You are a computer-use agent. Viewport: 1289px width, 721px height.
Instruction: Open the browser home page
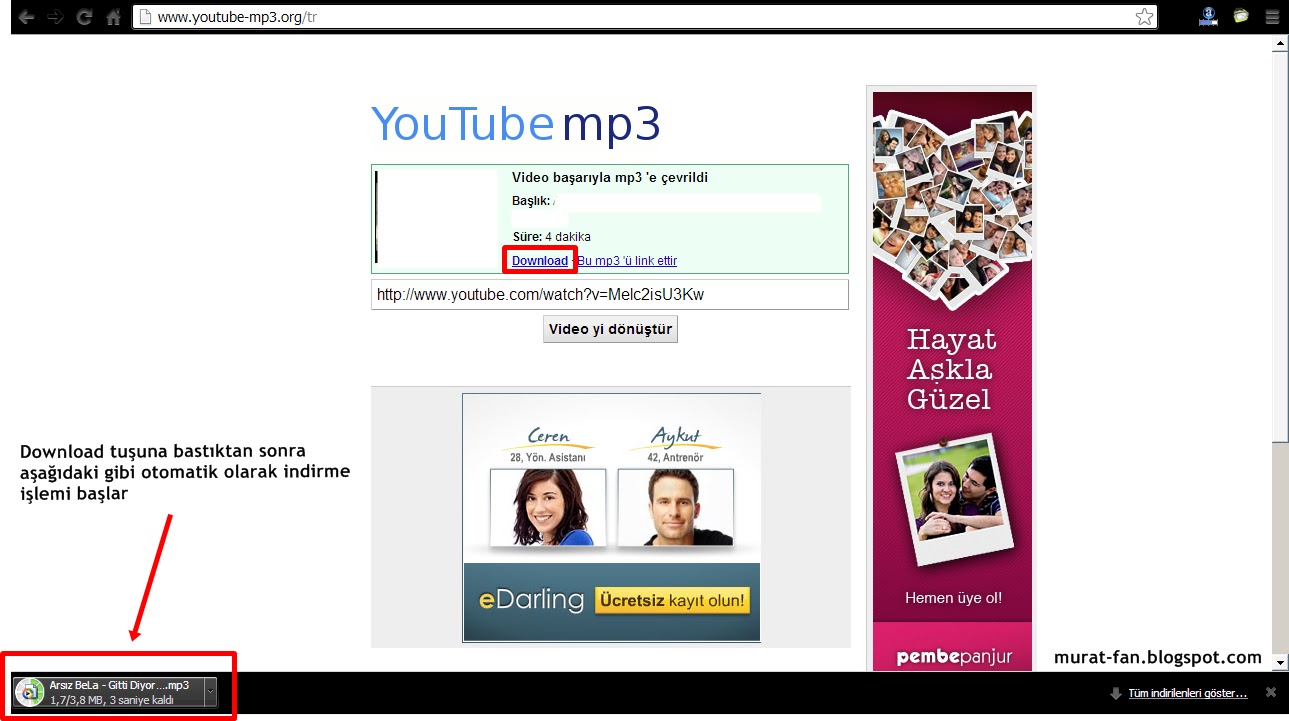click(x=114, y=17)
